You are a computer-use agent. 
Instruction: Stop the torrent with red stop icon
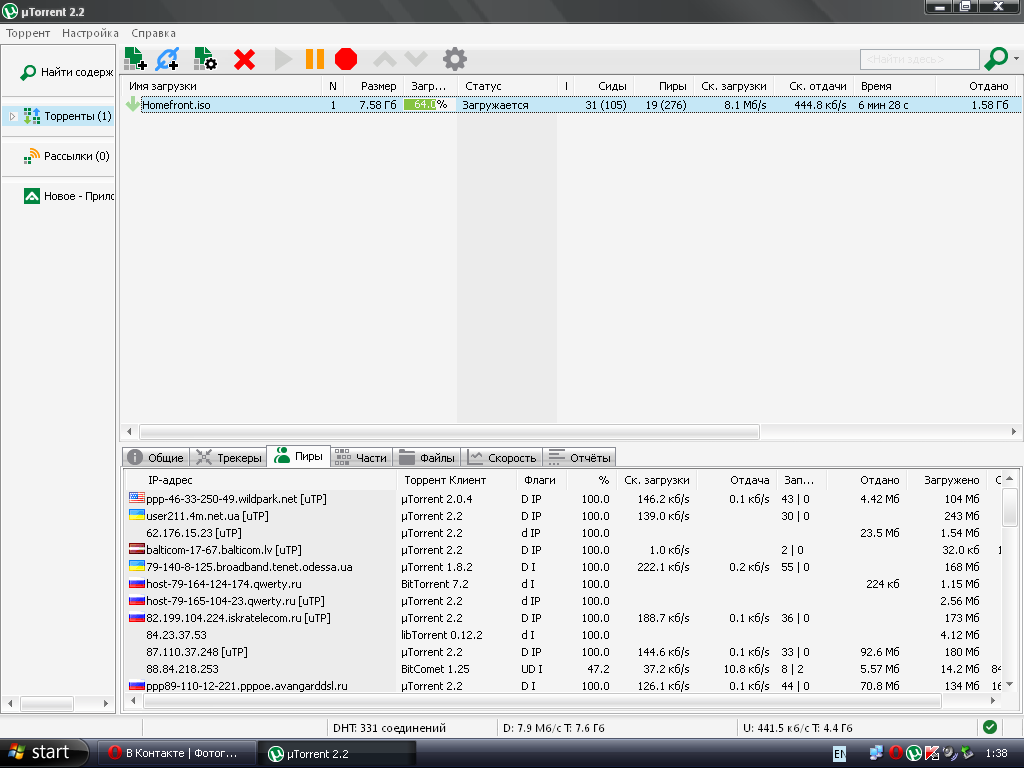coord(346,59)
